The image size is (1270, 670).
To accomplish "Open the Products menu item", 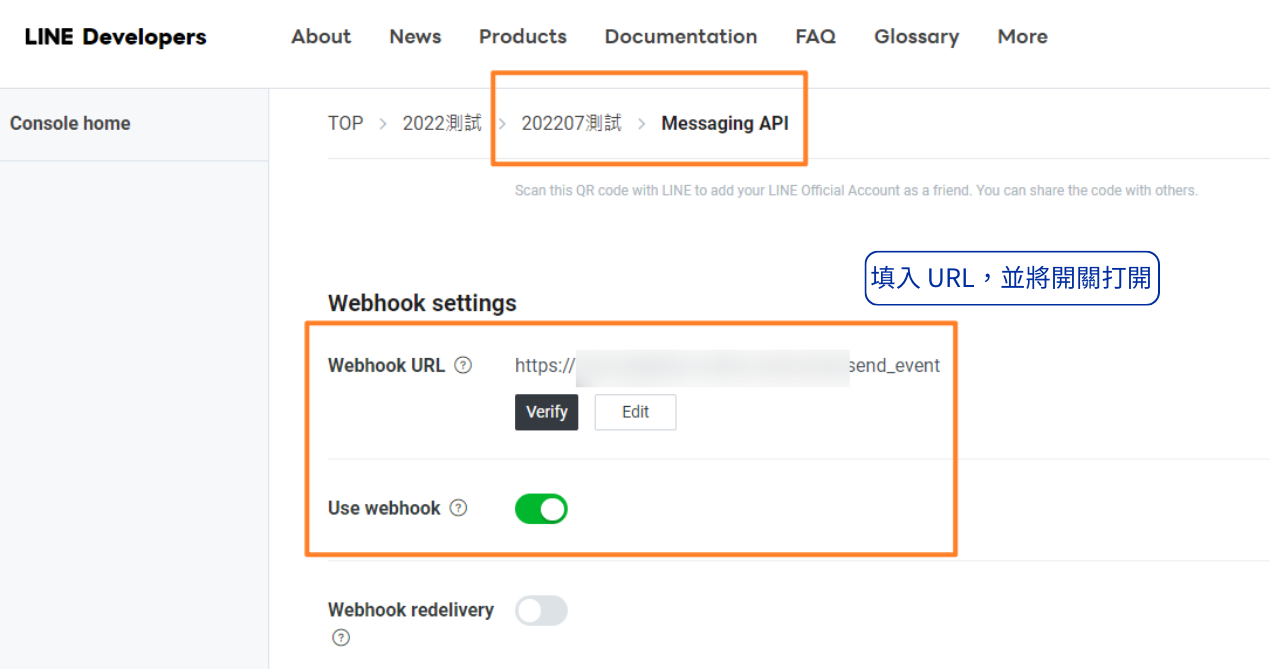I will point(522,37).
